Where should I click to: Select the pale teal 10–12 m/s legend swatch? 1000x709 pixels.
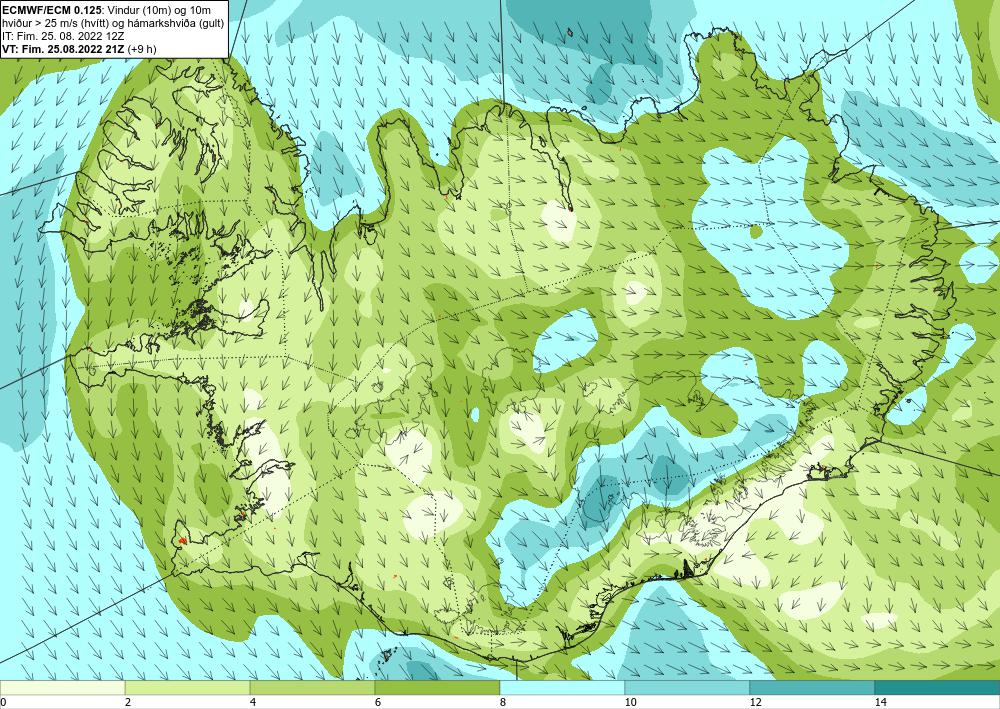point(688,687)
